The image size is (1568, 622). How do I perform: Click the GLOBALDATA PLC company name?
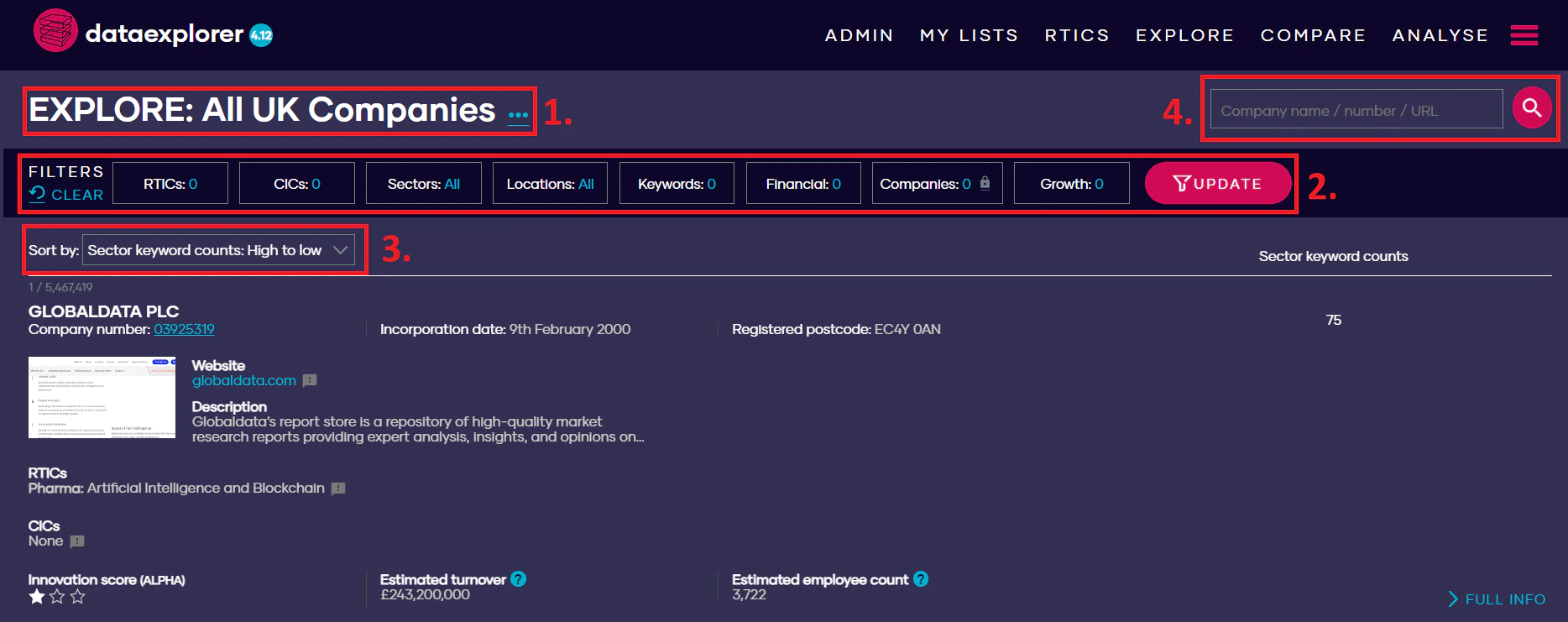coord(103,311)
